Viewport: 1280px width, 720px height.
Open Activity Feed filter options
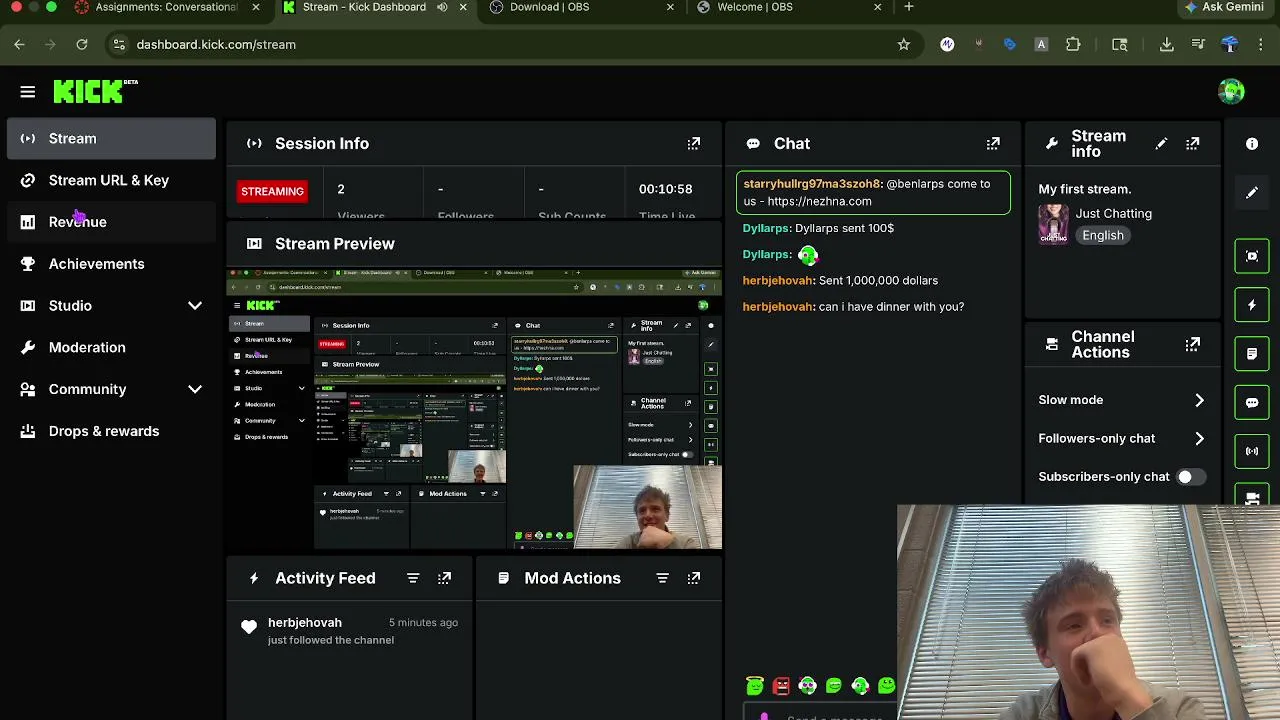click(x=413, y=578)
